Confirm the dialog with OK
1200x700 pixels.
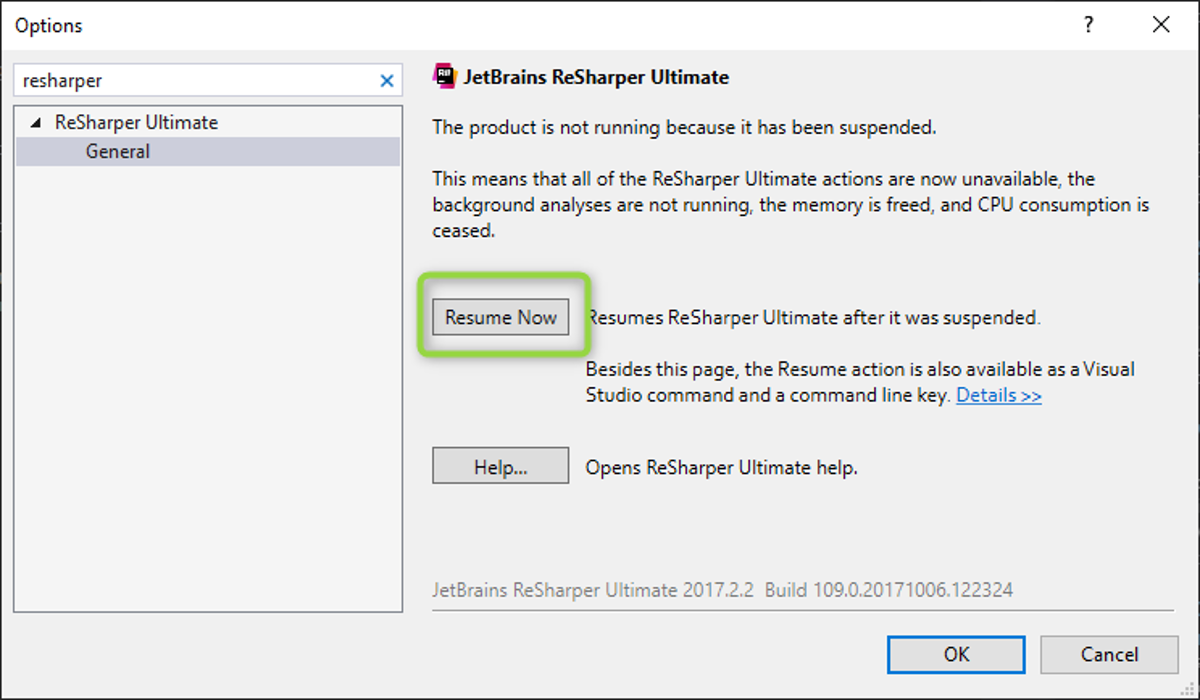click(955, 654)
